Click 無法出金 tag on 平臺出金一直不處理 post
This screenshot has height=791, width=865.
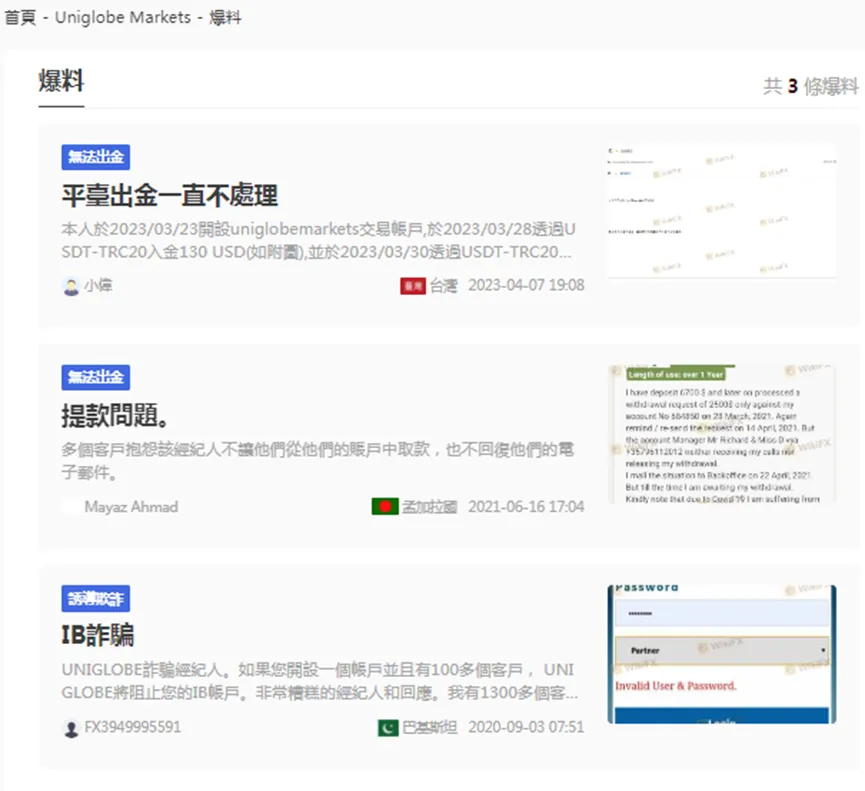pos(95,157)
